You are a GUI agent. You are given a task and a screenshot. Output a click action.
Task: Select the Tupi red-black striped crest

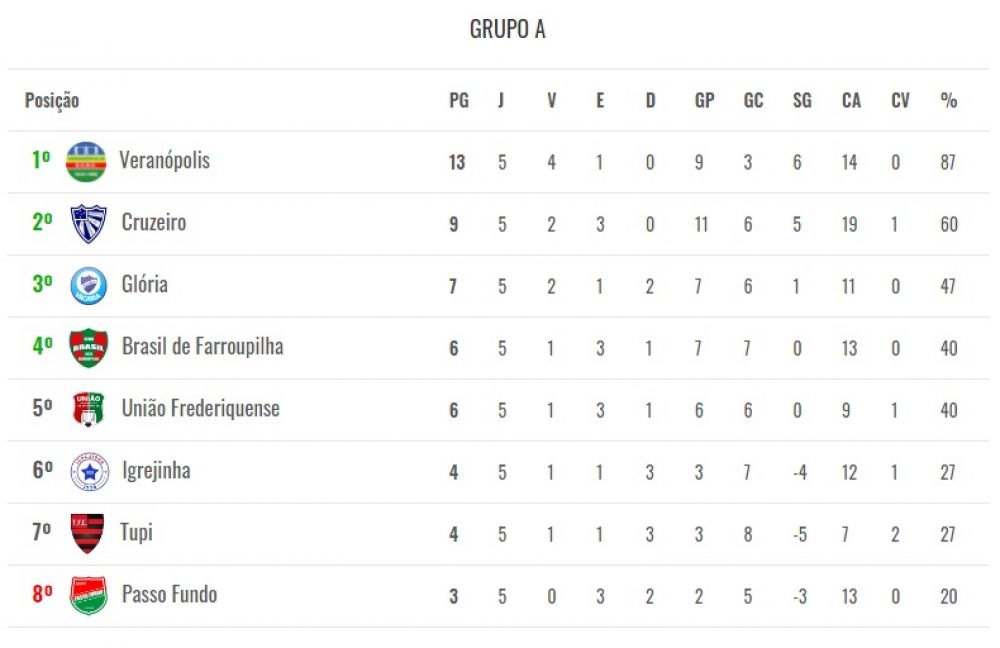click(87, 533)
